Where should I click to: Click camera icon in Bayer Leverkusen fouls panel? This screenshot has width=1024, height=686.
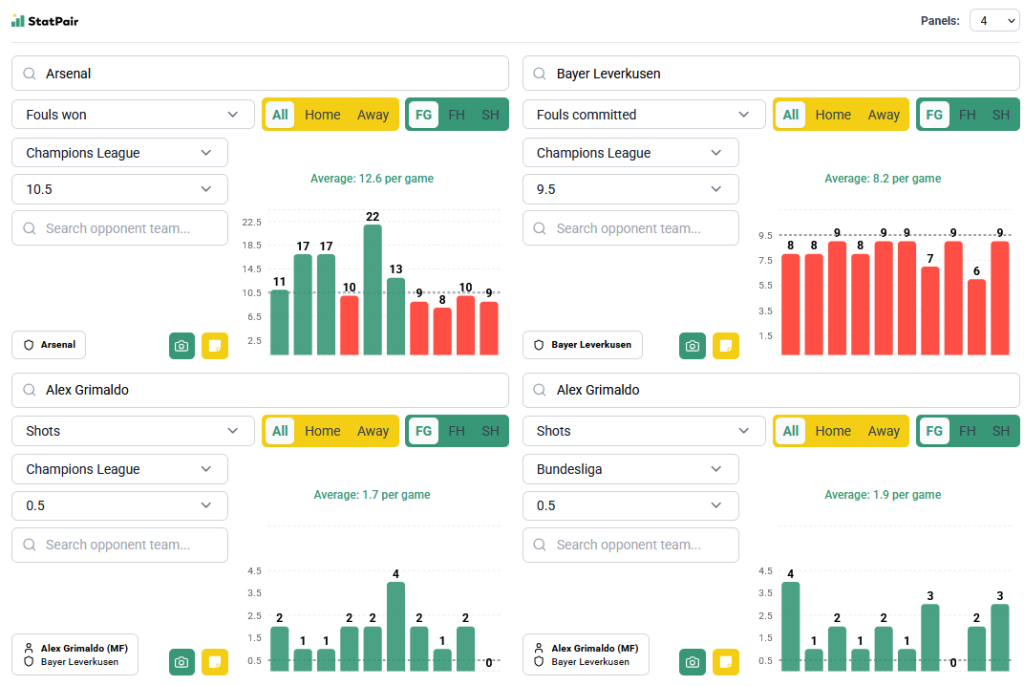pos(692,346)
